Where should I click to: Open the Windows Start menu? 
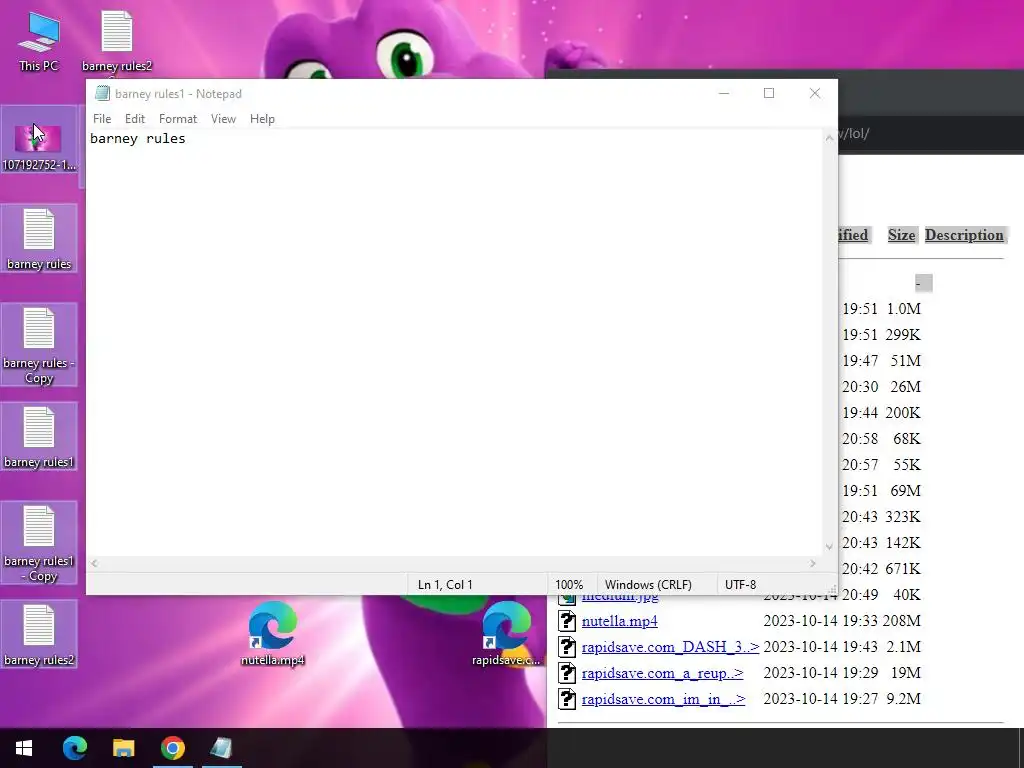click(24, 748)
